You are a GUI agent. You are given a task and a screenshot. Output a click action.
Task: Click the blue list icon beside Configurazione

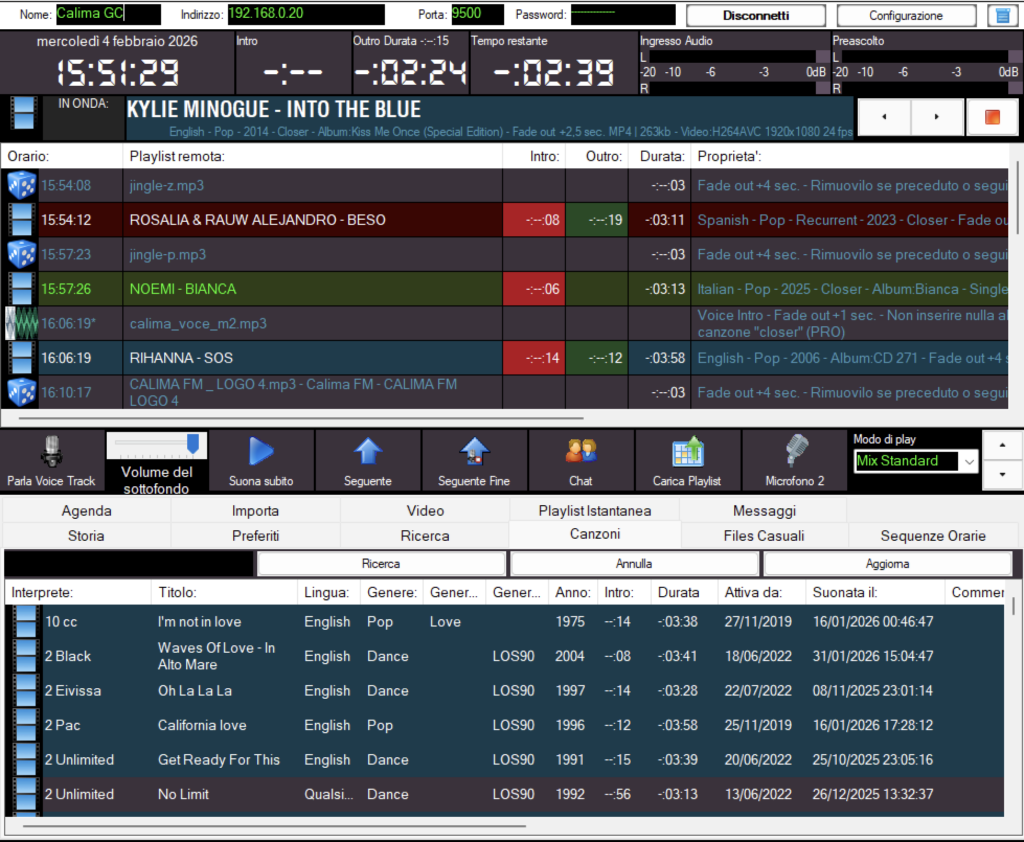pyautogui.click(x=998, y=16)
